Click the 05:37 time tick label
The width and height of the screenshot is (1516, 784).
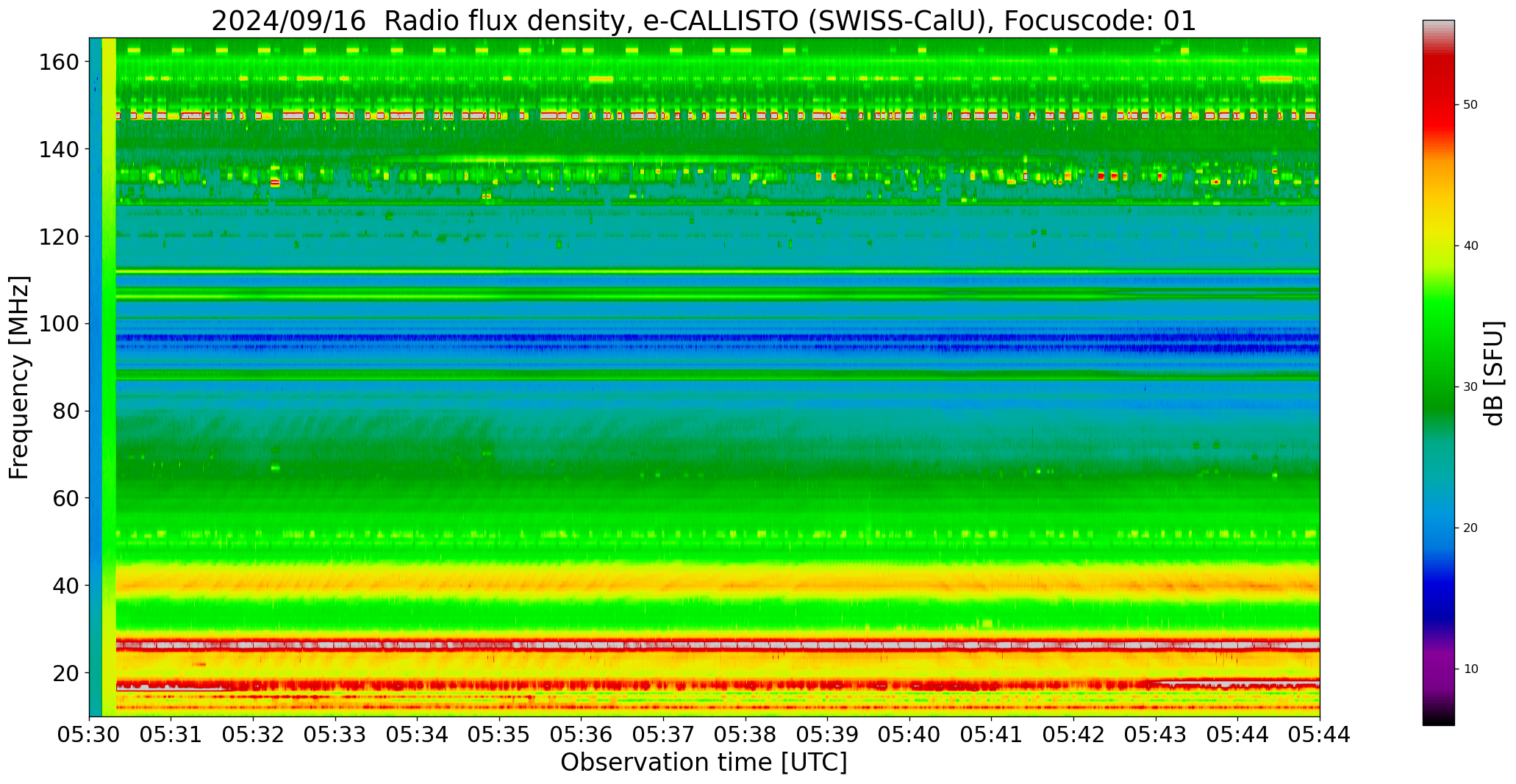point(663,734)
